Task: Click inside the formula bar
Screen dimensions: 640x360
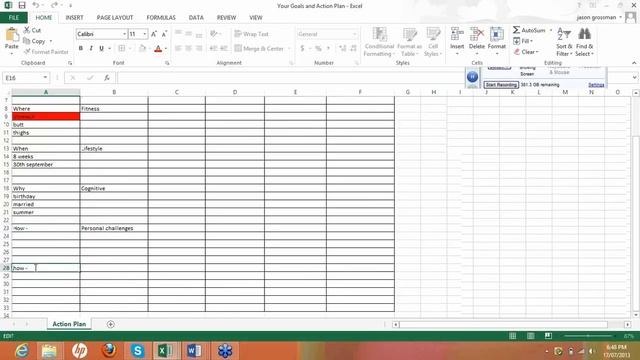Action: (x=290, y=78)
